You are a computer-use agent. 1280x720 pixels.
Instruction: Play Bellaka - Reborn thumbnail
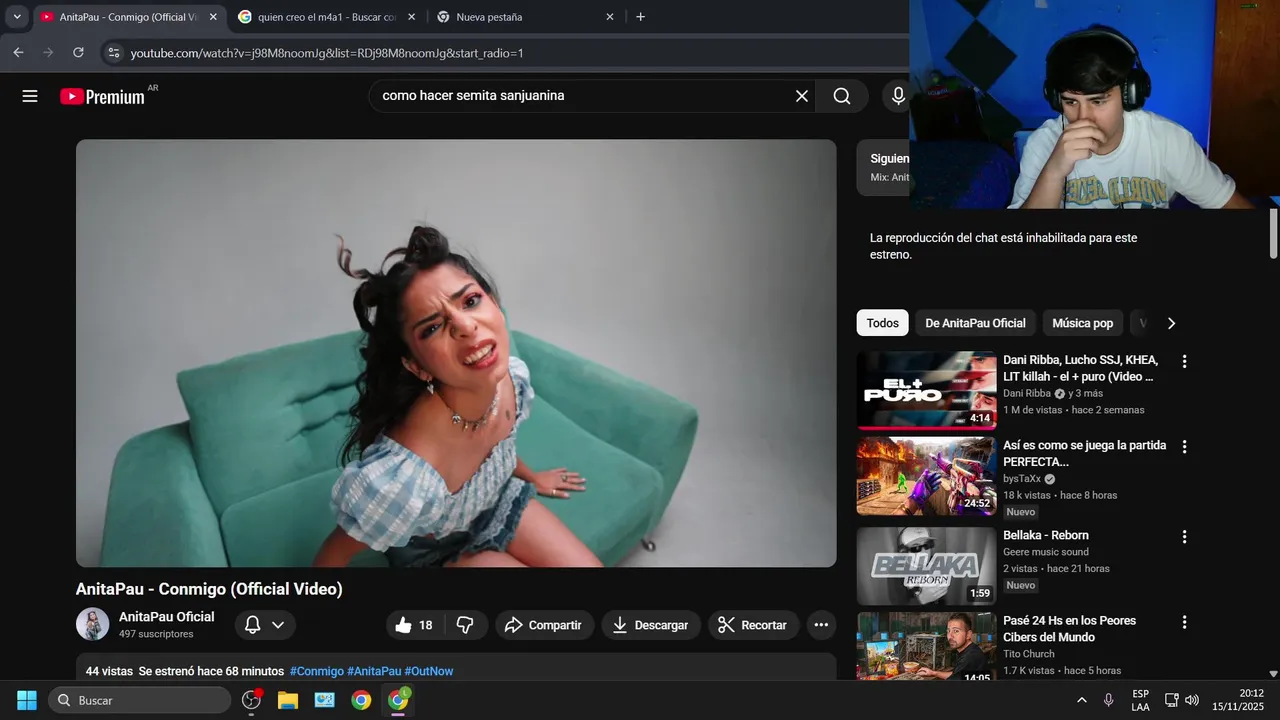[x=926, y=565]
